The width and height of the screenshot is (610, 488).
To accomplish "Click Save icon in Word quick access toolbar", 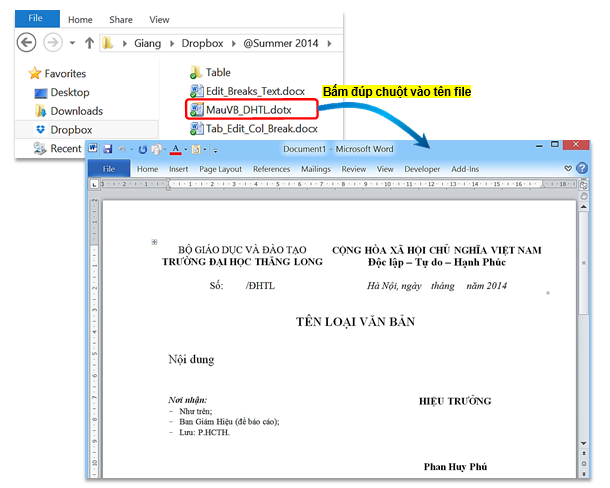I will (107, 149).
